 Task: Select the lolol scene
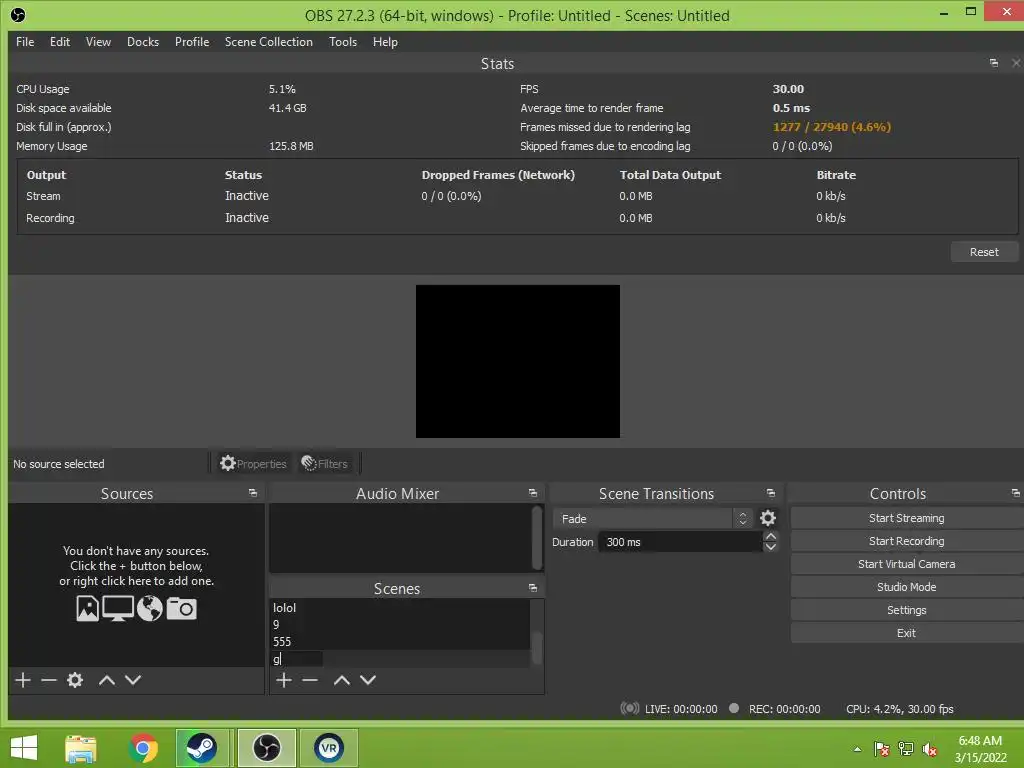400,607
